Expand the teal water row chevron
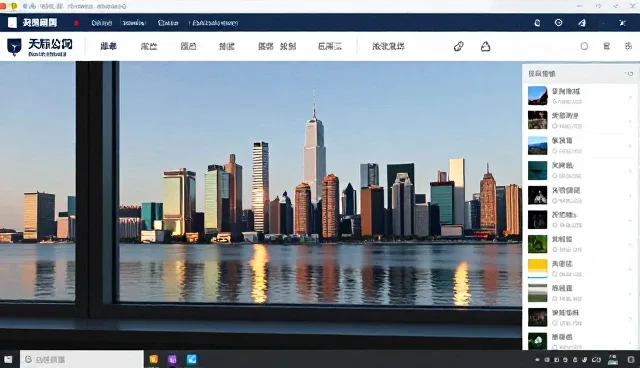Viewport: 640px width, 368px height. click(x=631, y=171)
